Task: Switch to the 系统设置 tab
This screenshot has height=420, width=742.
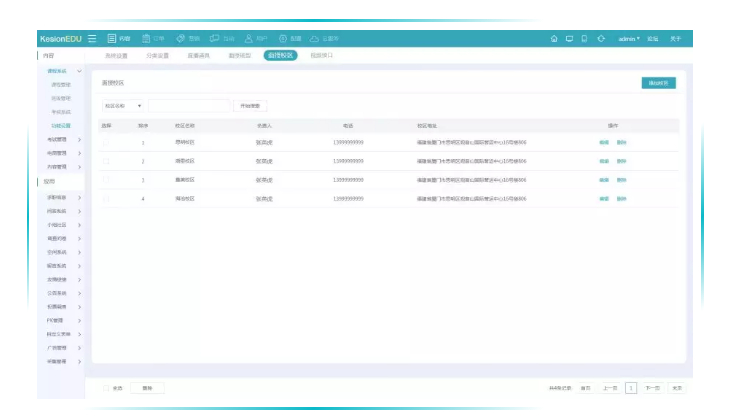Action: tap(116, 55)
